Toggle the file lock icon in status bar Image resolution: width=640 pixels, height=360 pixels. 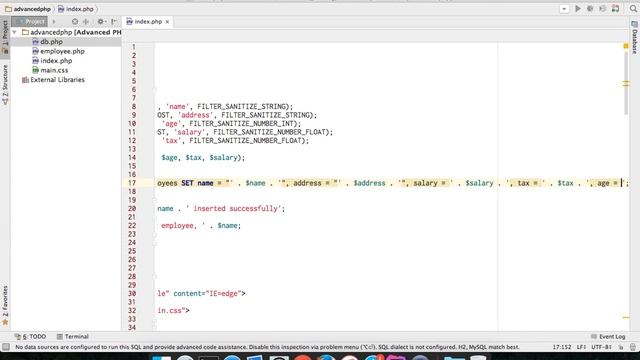(621, 347)
